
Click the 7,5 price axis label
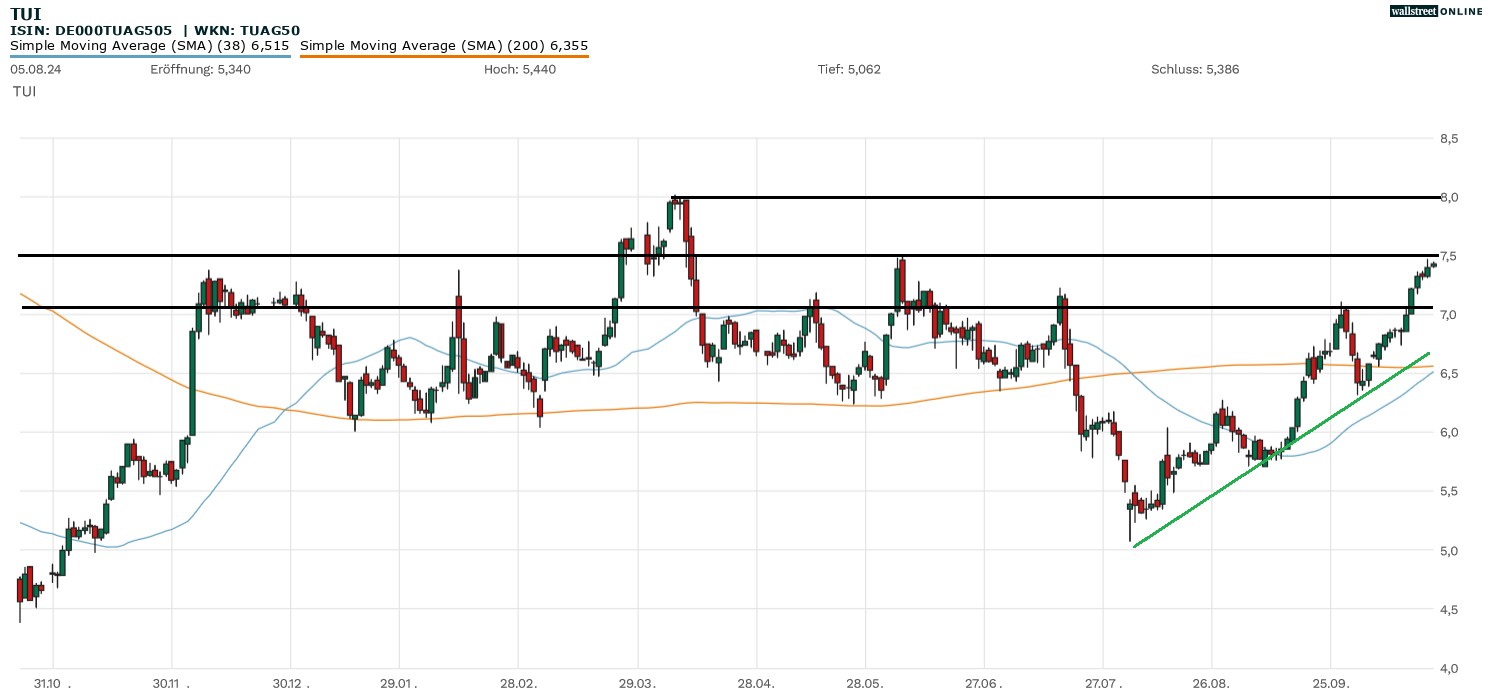pyautogui.click(x=1448, y=256)
